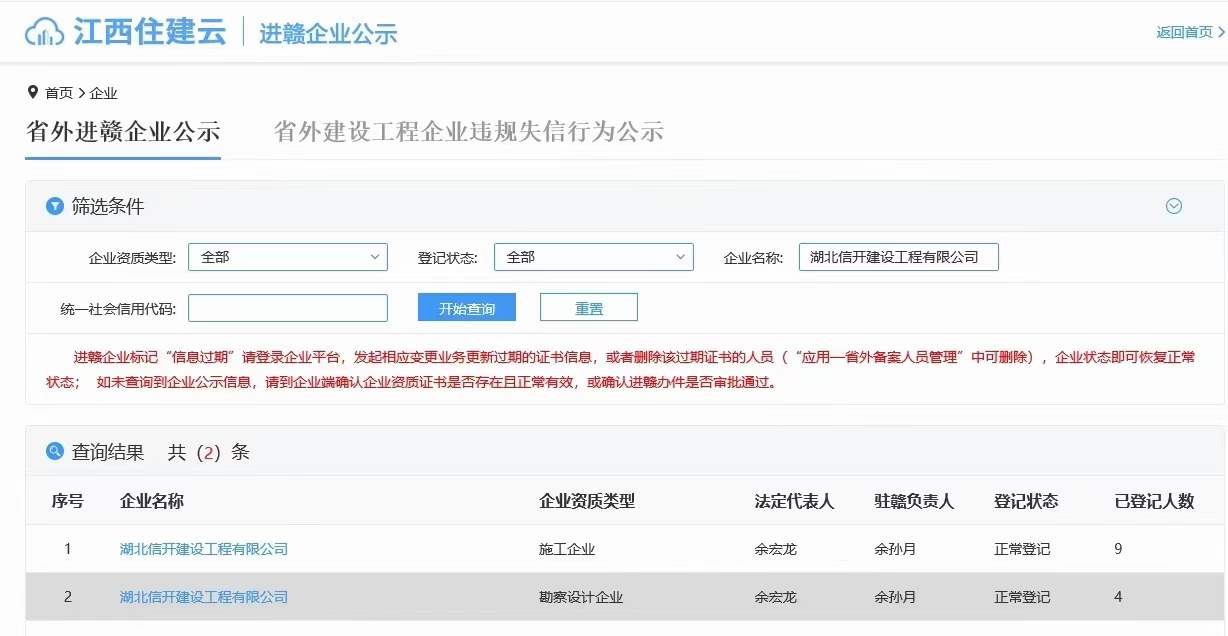Click 正常登记 in the 施工企业 row
The width and height of the screenshot is (1228, 636).
pos(1022,549)
